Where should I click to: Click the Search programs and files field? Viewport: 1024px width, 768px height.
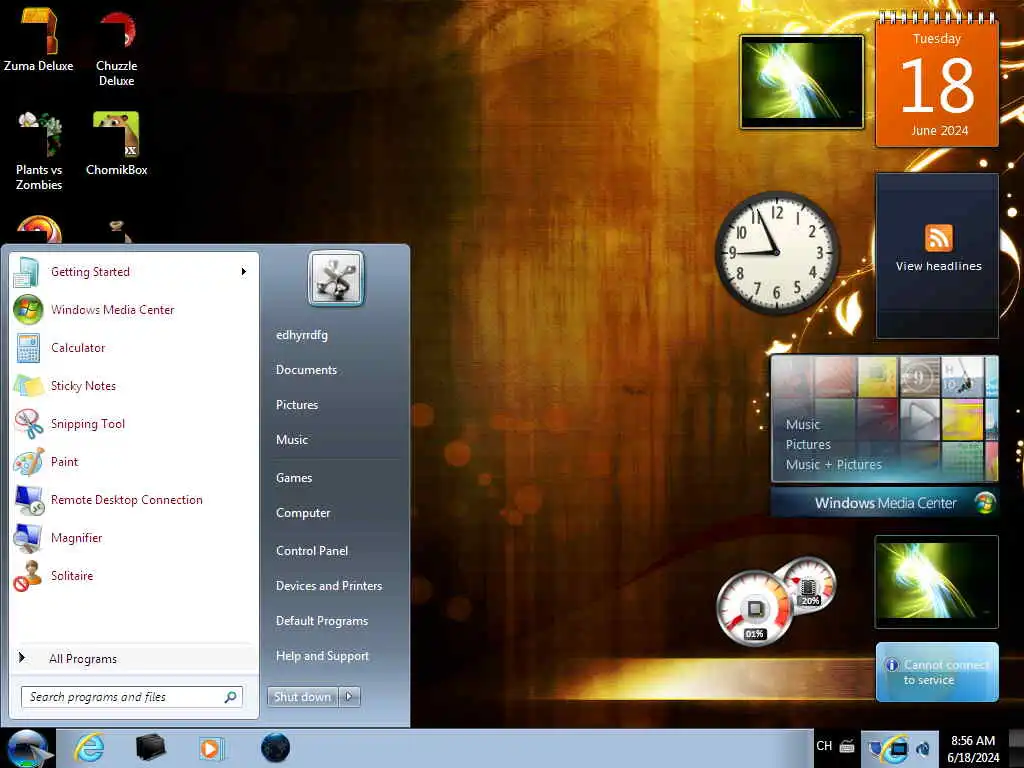tap(132, 697)
